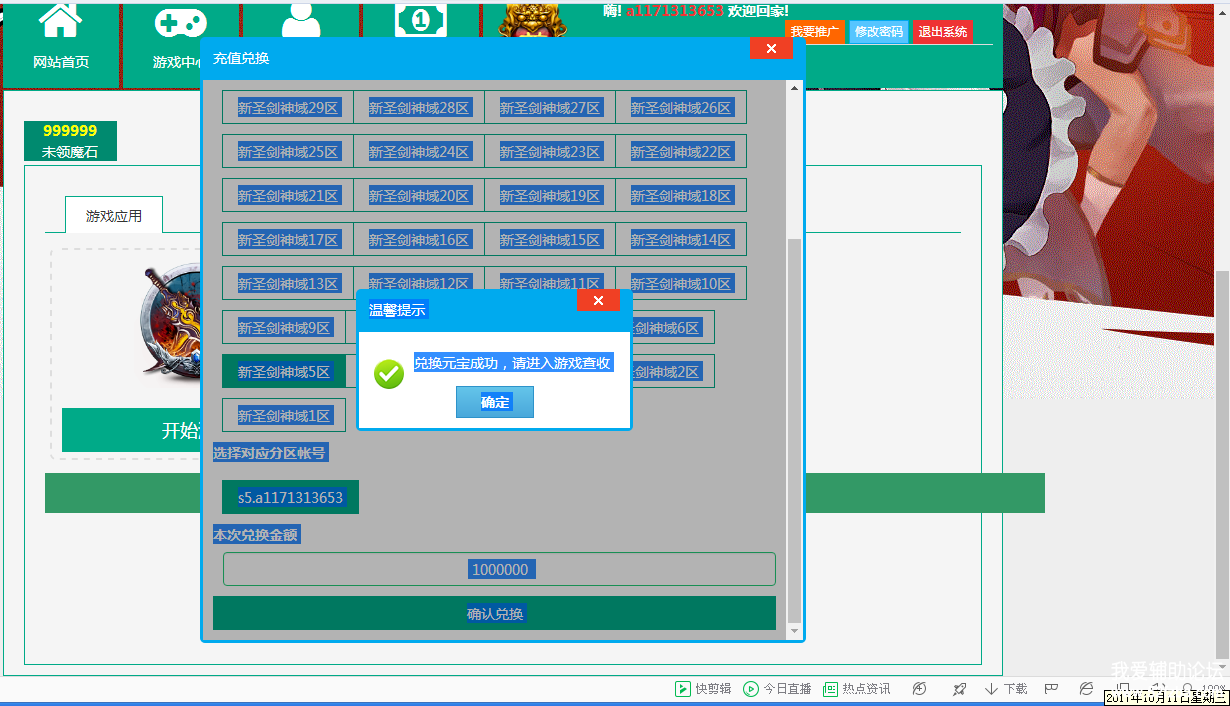Open the 下载 downloads in status bar

(1006, 689)
